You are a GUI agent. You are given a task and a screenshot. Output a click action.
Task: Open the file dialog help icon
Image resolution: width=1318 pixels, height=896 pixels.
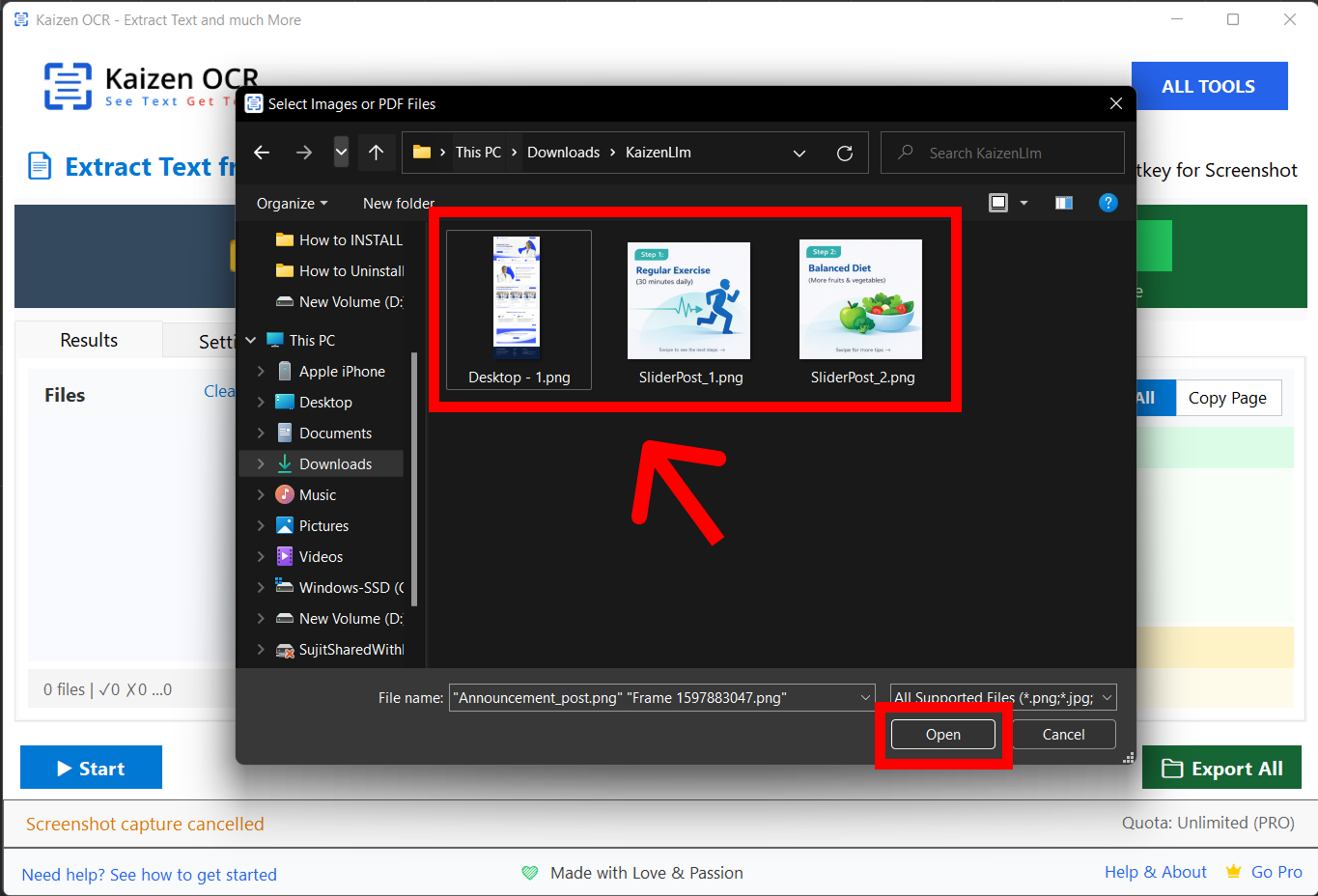[x=1108, y=203]
